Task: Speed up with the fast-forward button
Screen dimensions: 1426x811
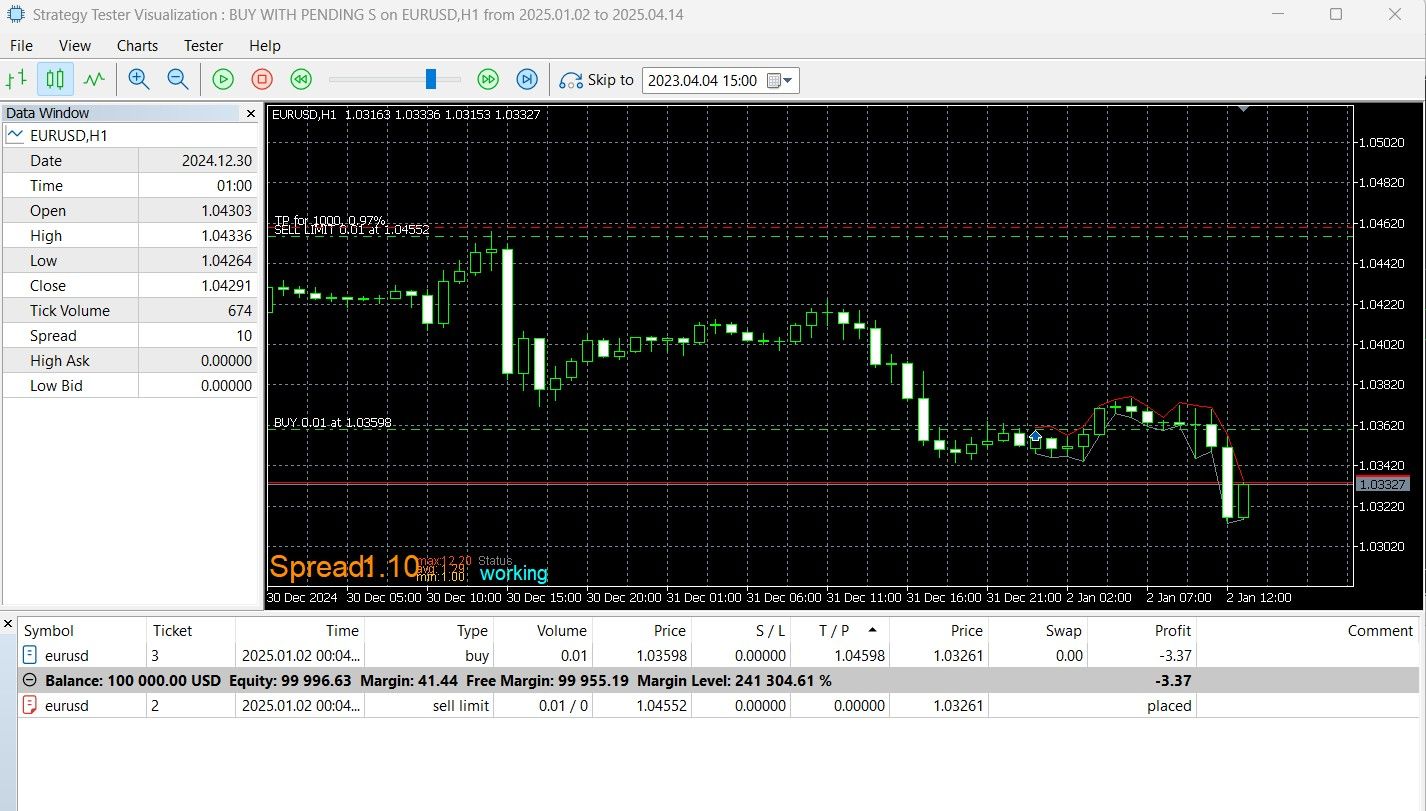Action: pyautogui.click(x=488, y=79)
